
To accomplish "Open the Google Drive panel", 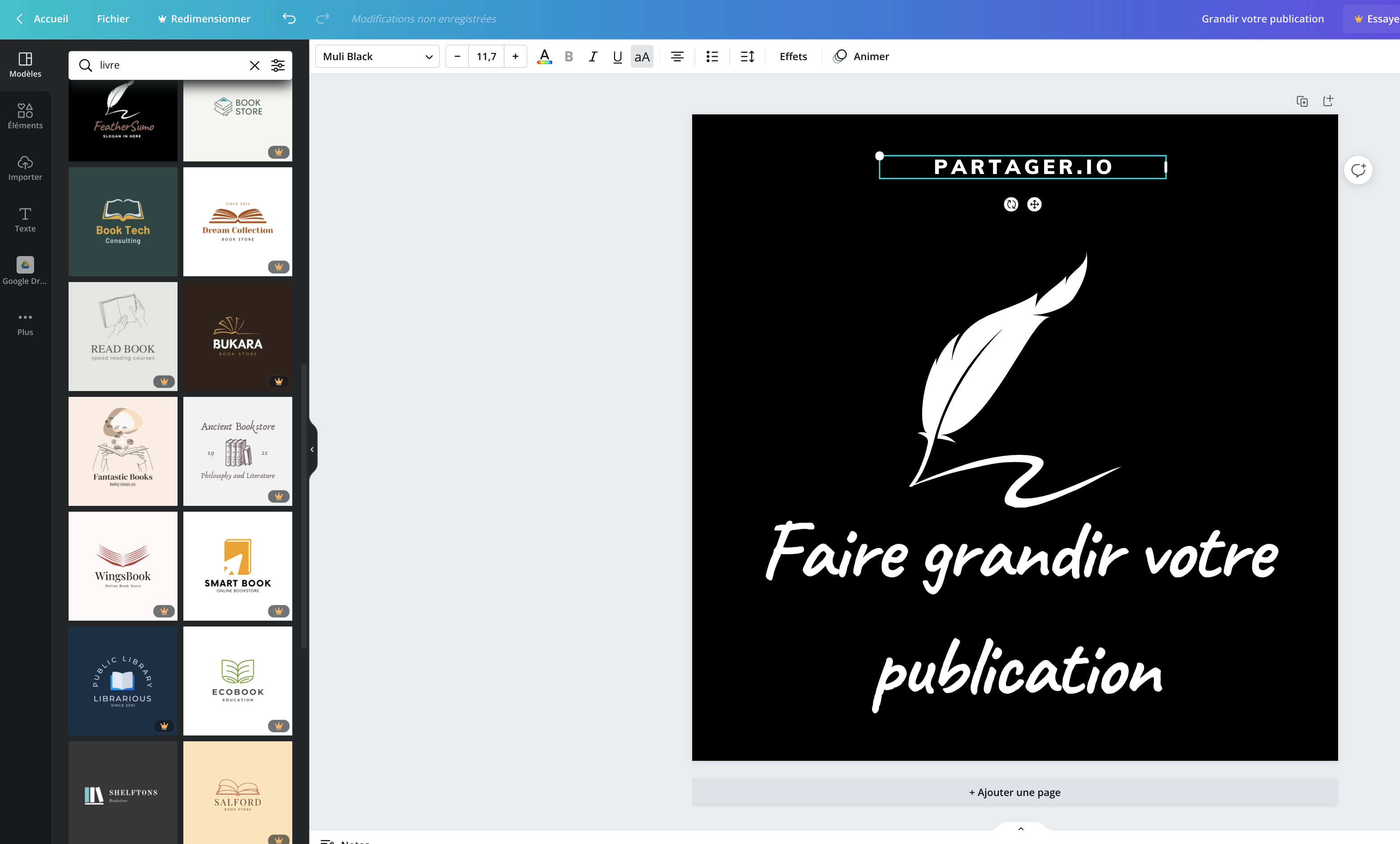I will coord(25,271).
